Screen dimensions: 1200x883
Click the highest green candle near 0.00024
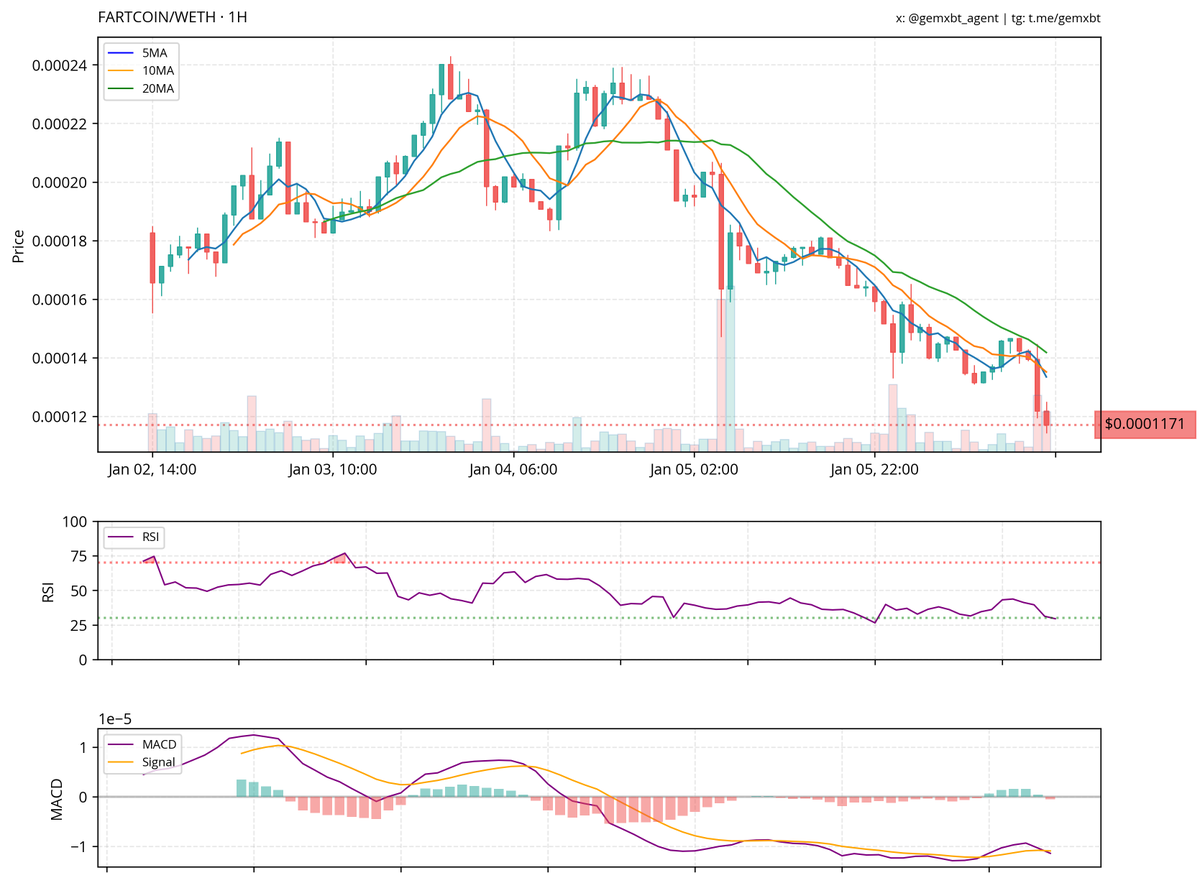(442, 80)
